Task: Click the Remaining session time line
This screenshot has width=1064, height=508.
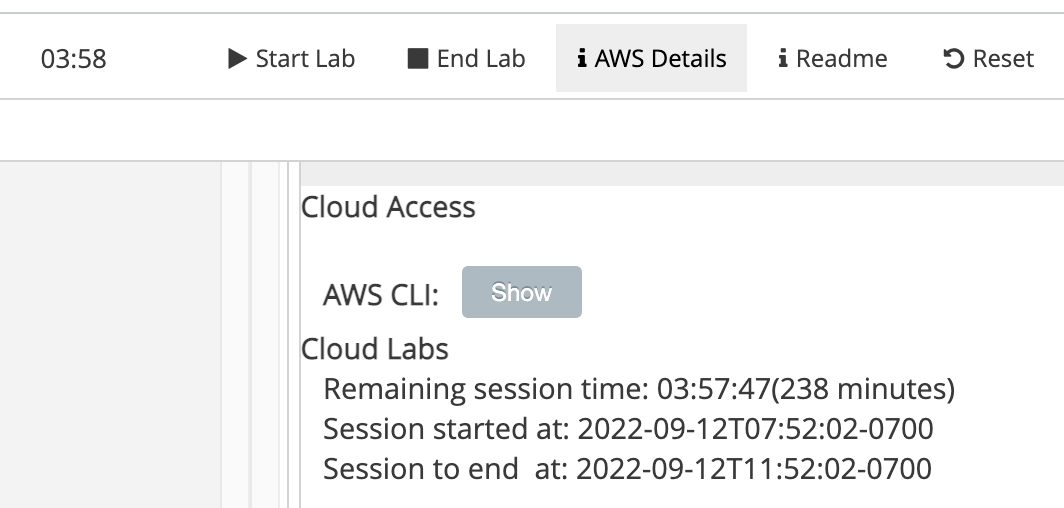Action: pos(639,389)
